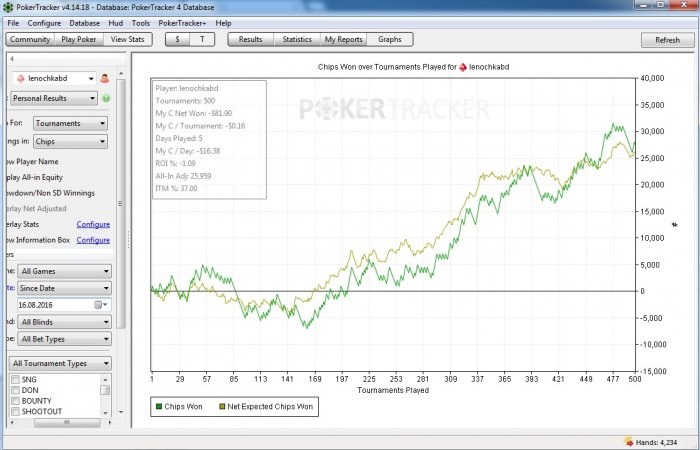Click the PokerTracker logo in the title bar
The width and height of the screenshot is (700, 450).
(x=8, y=7)
